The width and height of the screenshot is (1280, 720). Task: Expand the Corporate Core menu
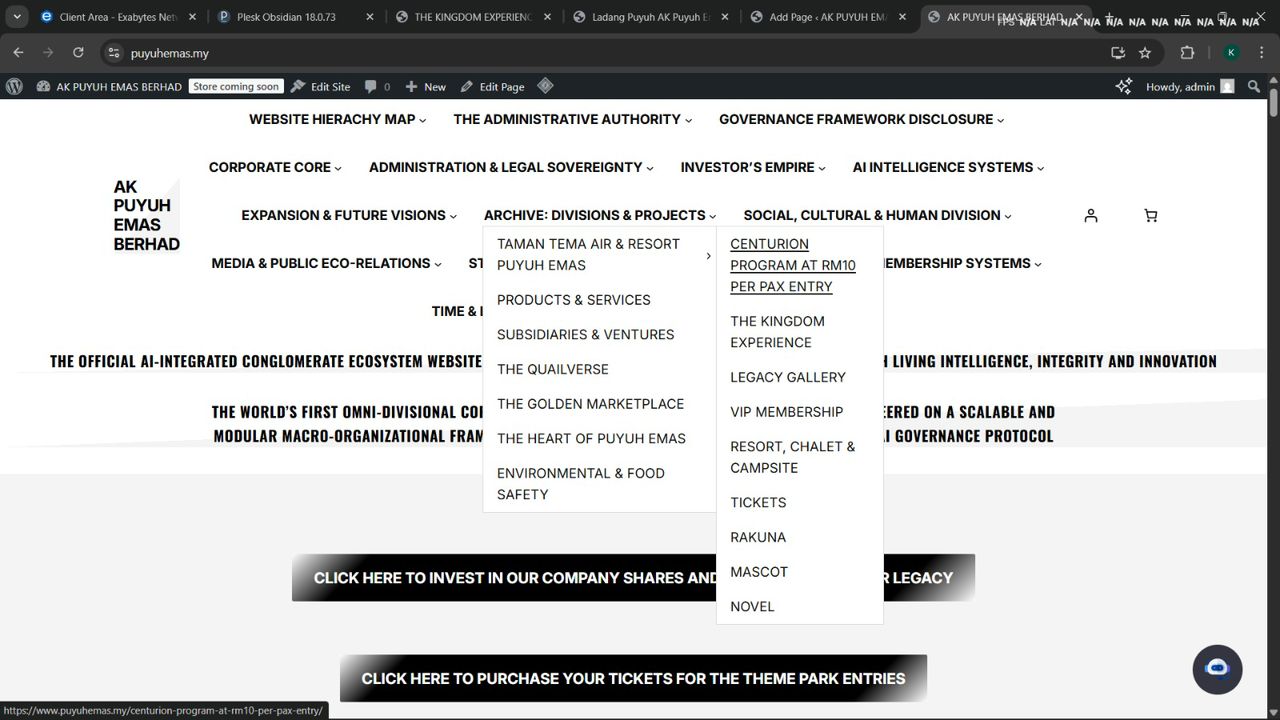pos(274,168)
